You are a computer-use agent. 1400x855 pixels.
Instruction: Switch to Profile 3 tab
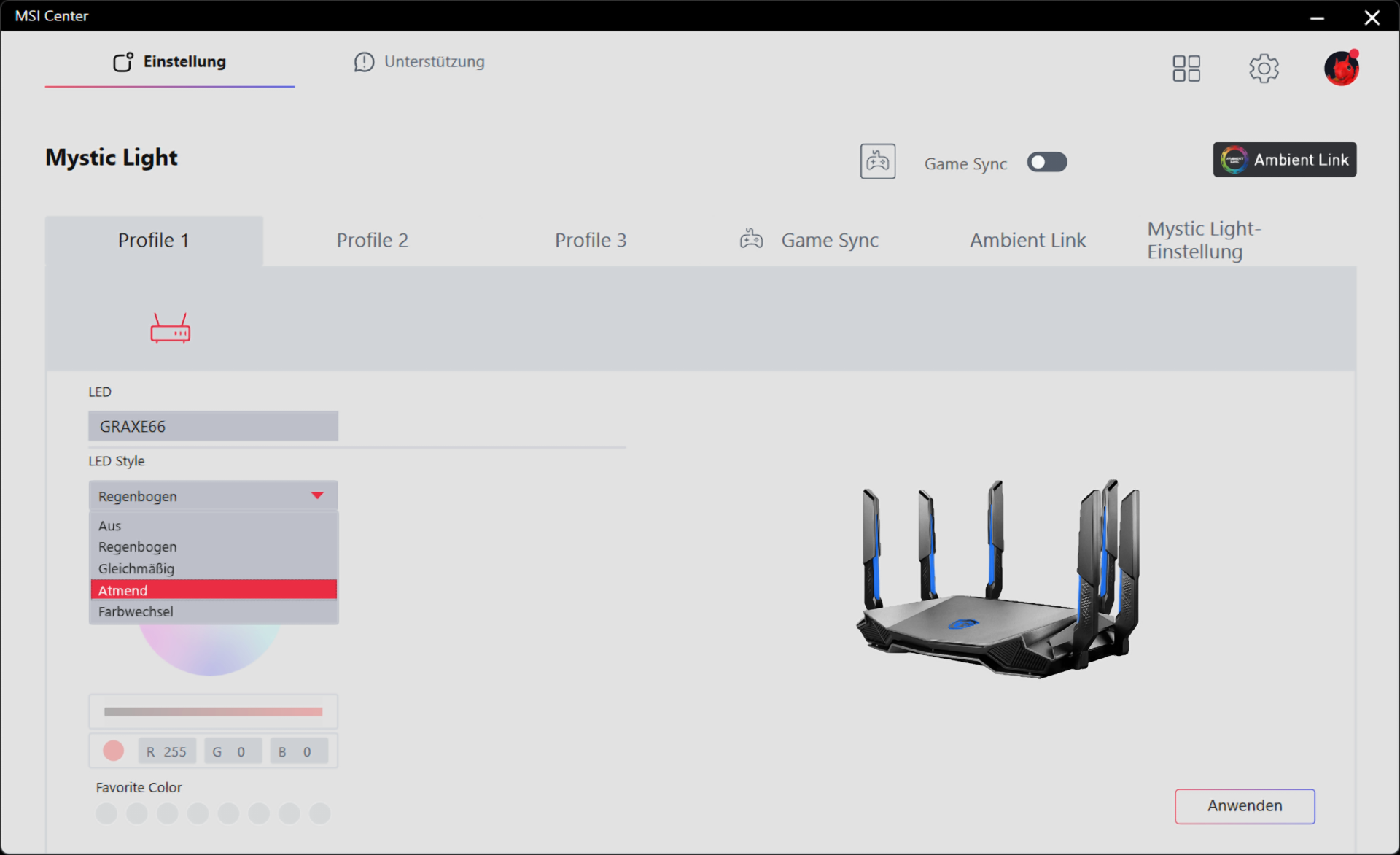(x=591, y=241)
